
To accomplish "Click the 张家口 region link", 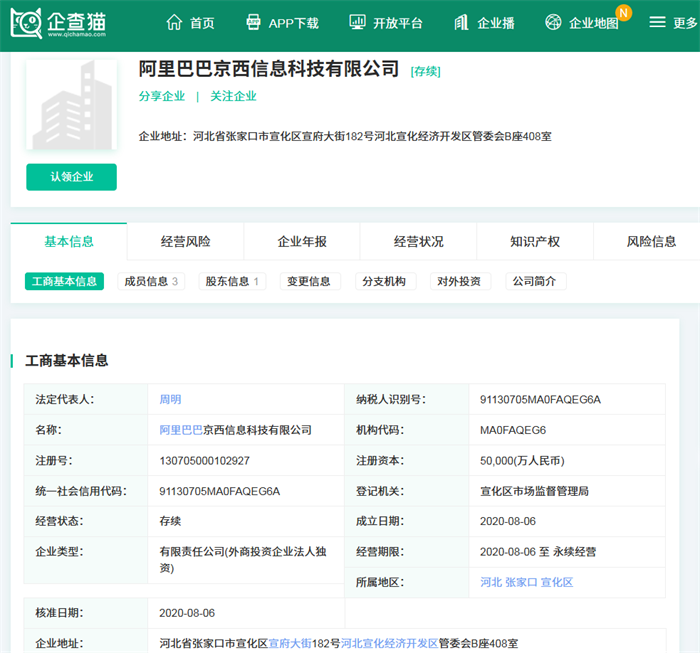I will click(x=521, y=582).
